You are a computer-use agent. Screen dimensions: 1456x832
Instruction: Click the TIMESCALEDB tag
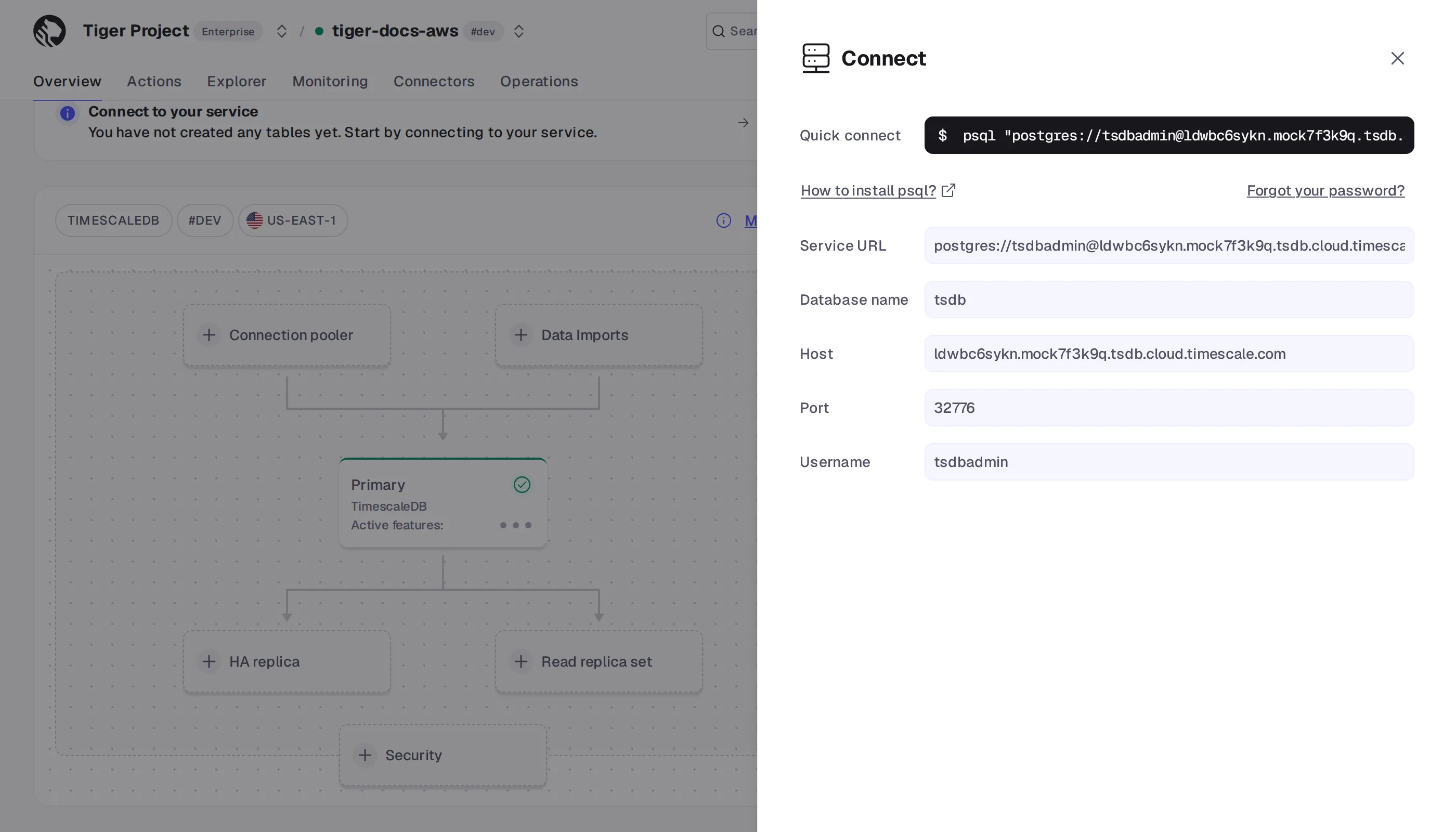[113, 220]
